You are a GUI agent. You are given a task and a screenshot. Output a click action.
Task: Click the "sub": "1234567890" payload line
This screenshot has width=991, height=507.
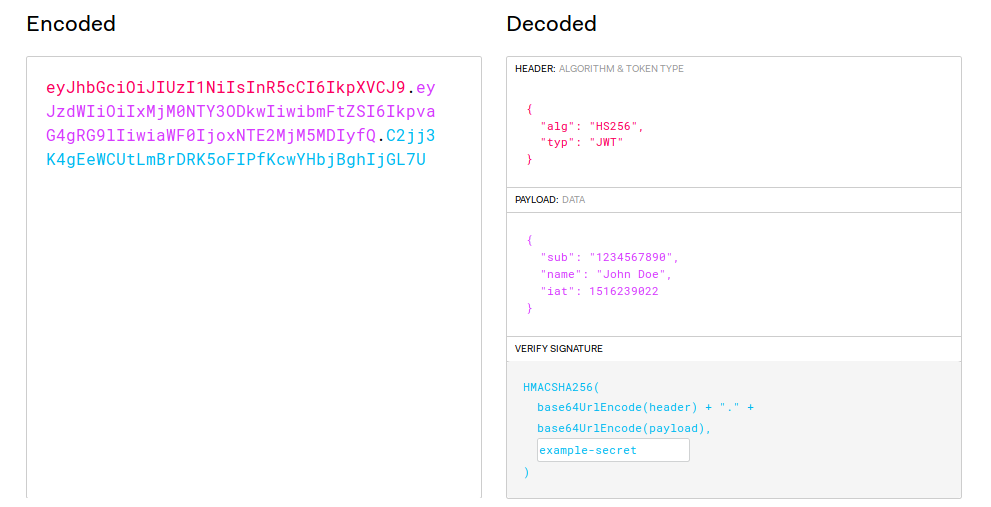coord(609,257)
